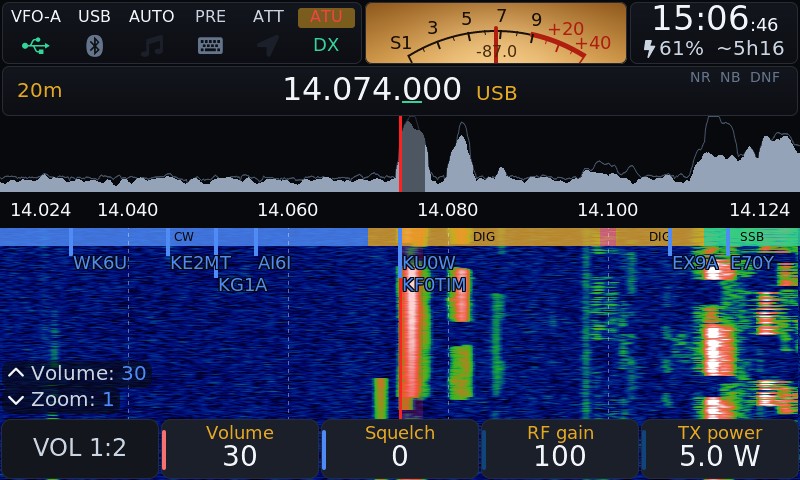Click the 14.080 frequency scale label

pyautogui.click(x=447, y=210)
